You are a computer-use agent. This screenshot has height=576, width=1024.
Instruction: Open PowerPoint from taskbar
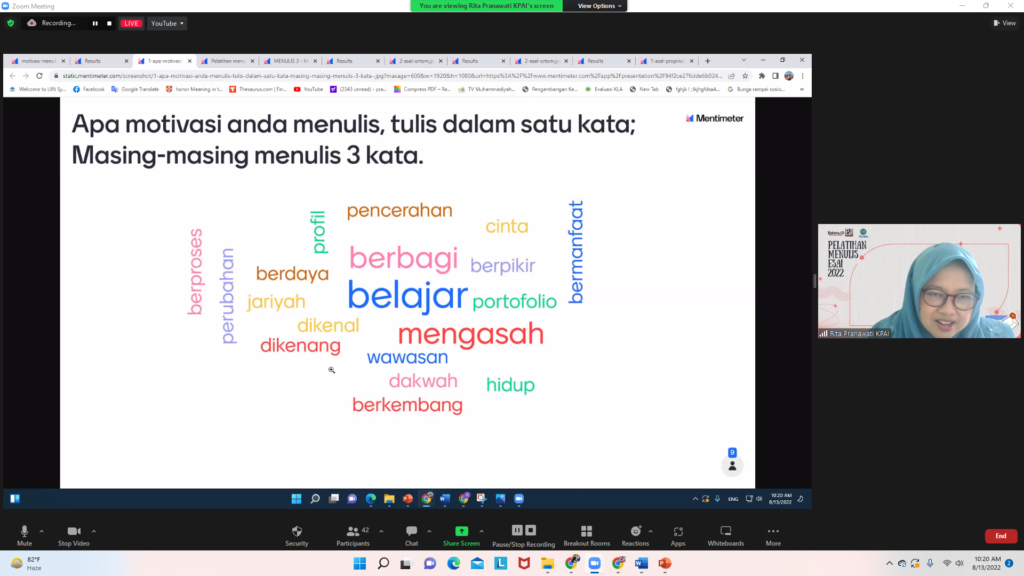pos(665,563)
